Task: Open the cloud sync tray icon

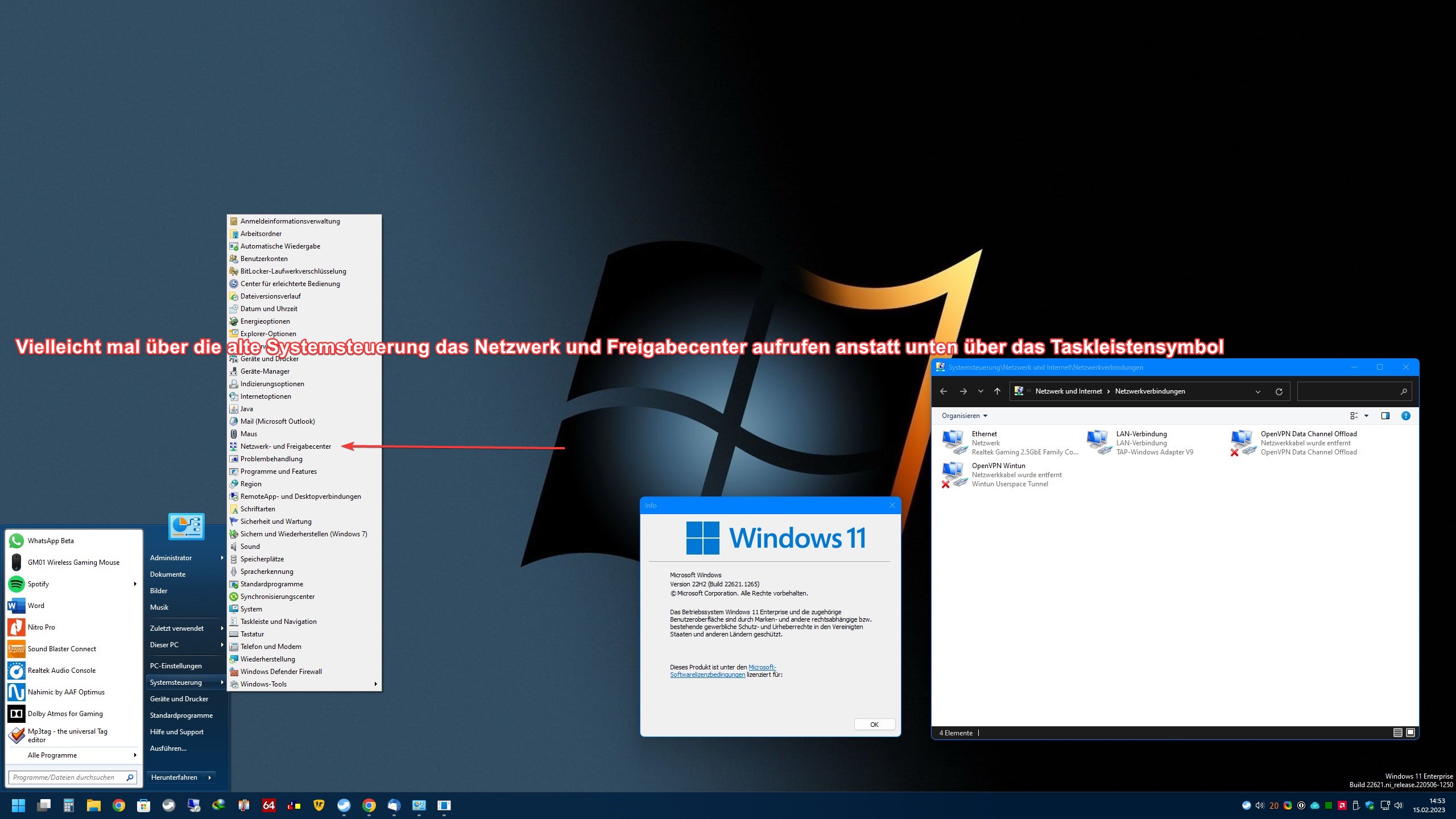Action: pos(1315,805)
